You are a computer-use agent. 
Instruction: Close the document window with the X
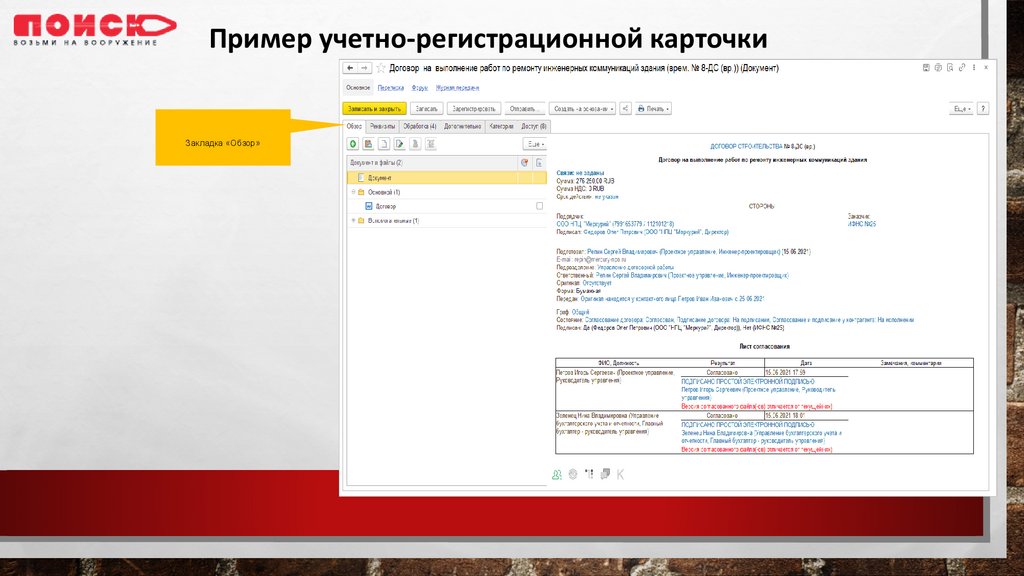tap(986, 67)
